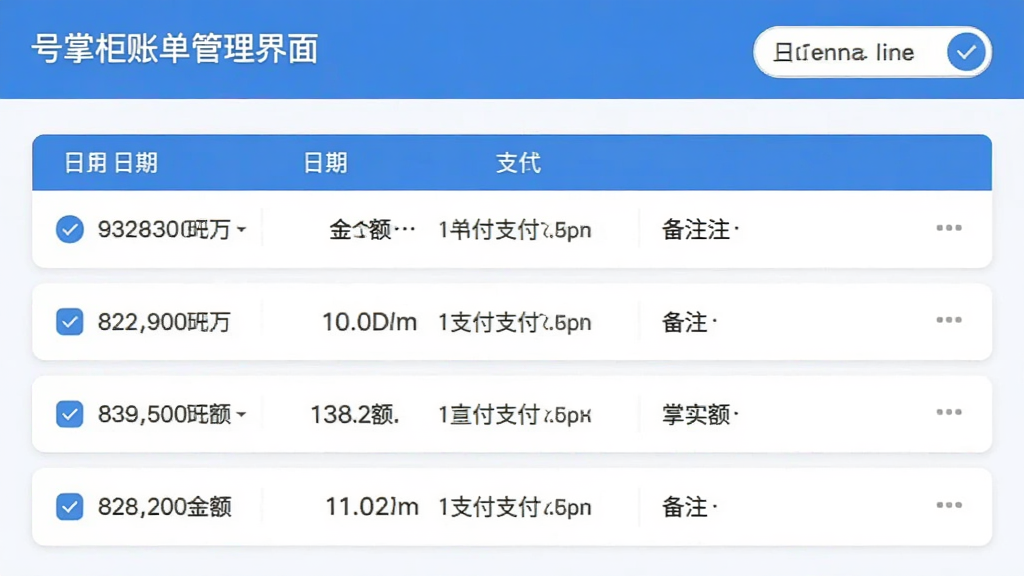Click the 11.02/m value in fourth row
Screen dimensions: 1024x576
coord(372,507)
